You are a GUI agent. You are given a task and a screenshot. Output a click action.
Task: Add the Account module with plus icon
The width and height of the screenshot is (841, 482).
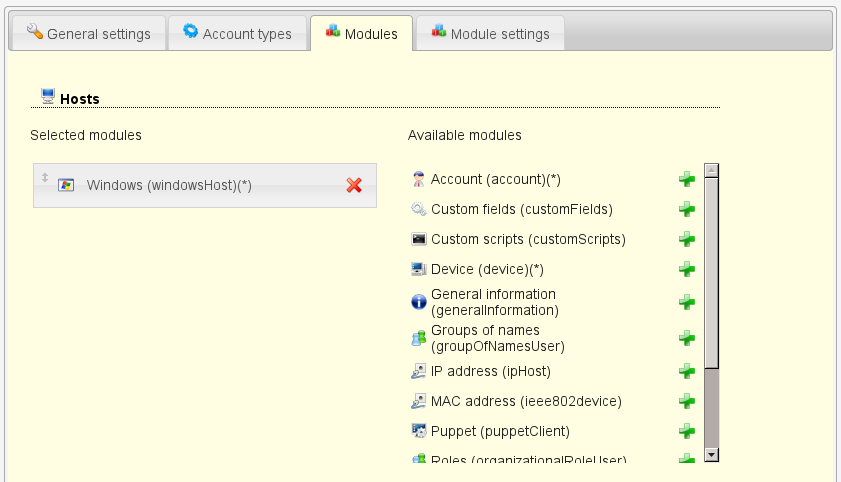687,179
